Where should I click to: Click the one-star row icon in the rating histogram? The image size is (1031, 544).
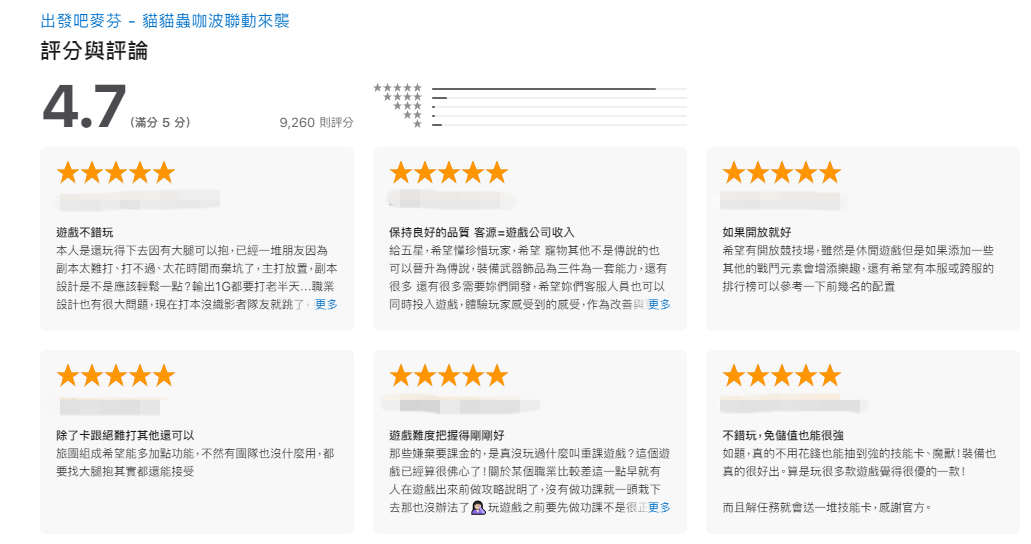pyautogui.click(x=417, y=124)
